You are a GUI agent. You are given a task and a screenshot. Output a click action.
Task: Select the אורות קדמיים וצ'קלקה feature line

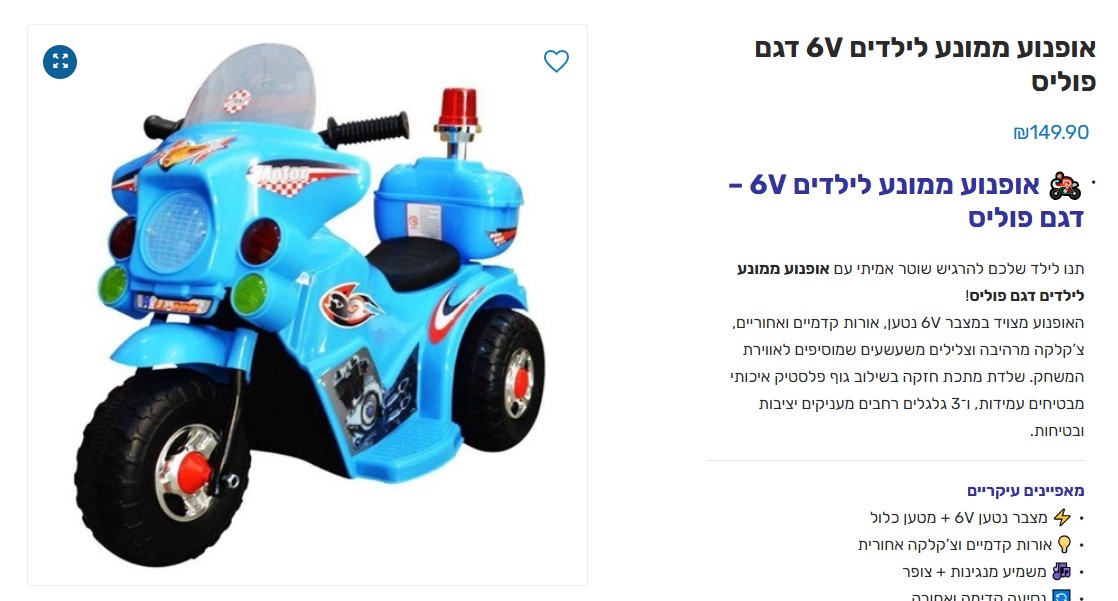tap(955, 545)
